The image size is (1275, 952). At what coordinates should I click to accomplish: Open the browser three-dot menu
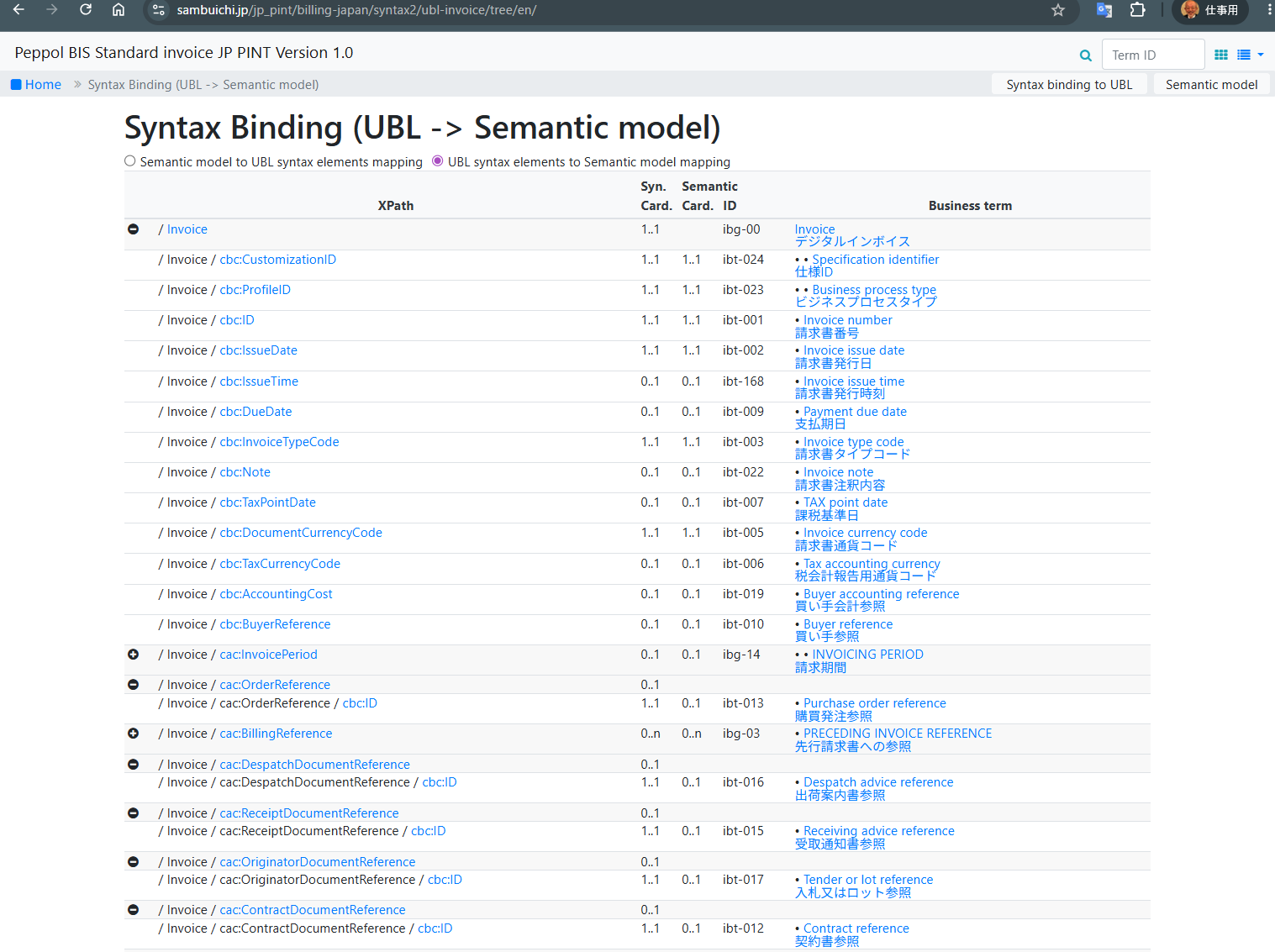point(1269,10)
